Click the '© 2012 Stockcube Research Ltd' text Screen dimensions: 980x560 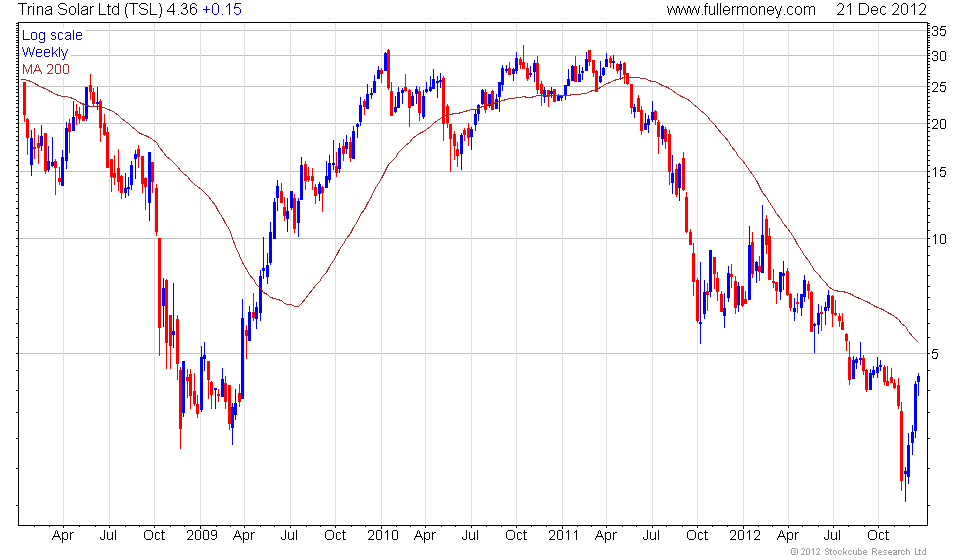point(859,552)
